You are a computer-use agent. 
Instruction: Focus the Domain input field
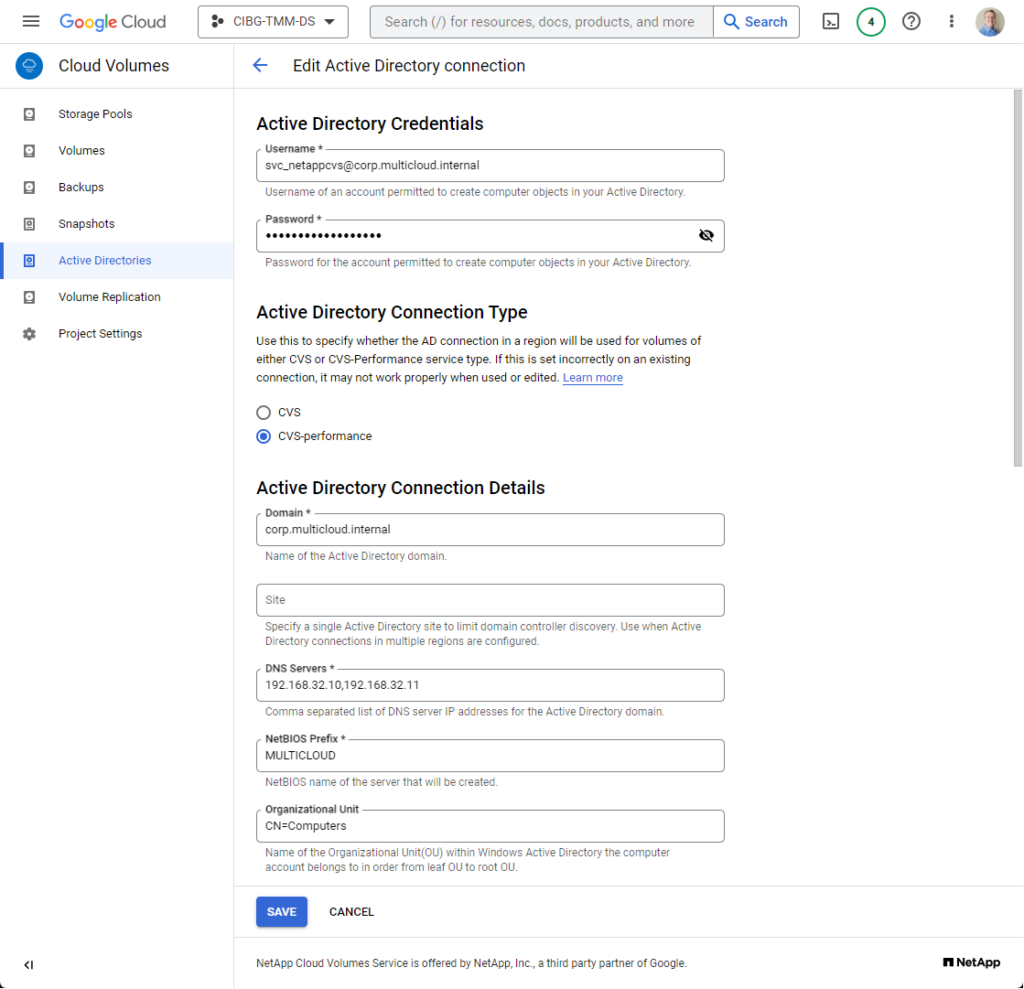click(490, 529)
